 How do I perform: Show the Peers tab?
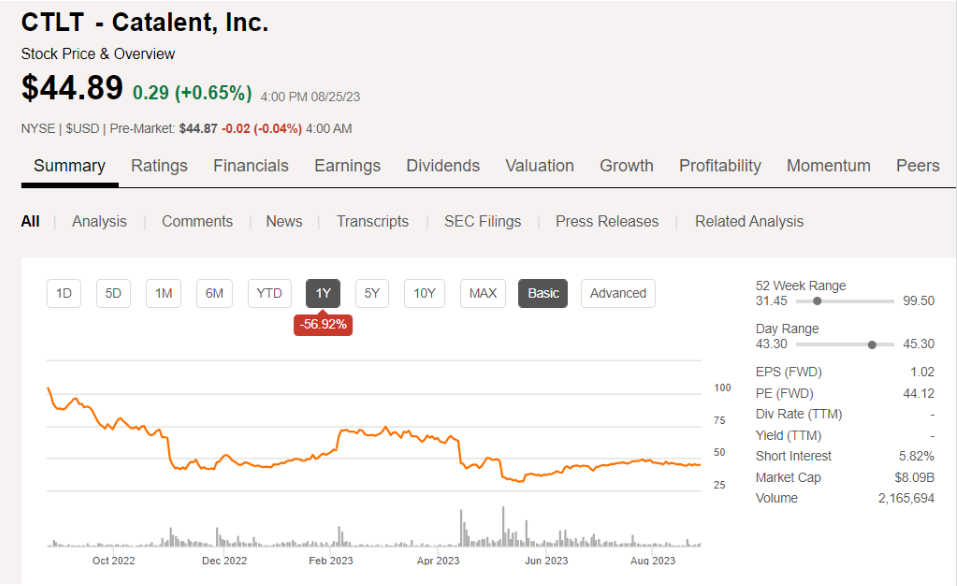point(917,166)
